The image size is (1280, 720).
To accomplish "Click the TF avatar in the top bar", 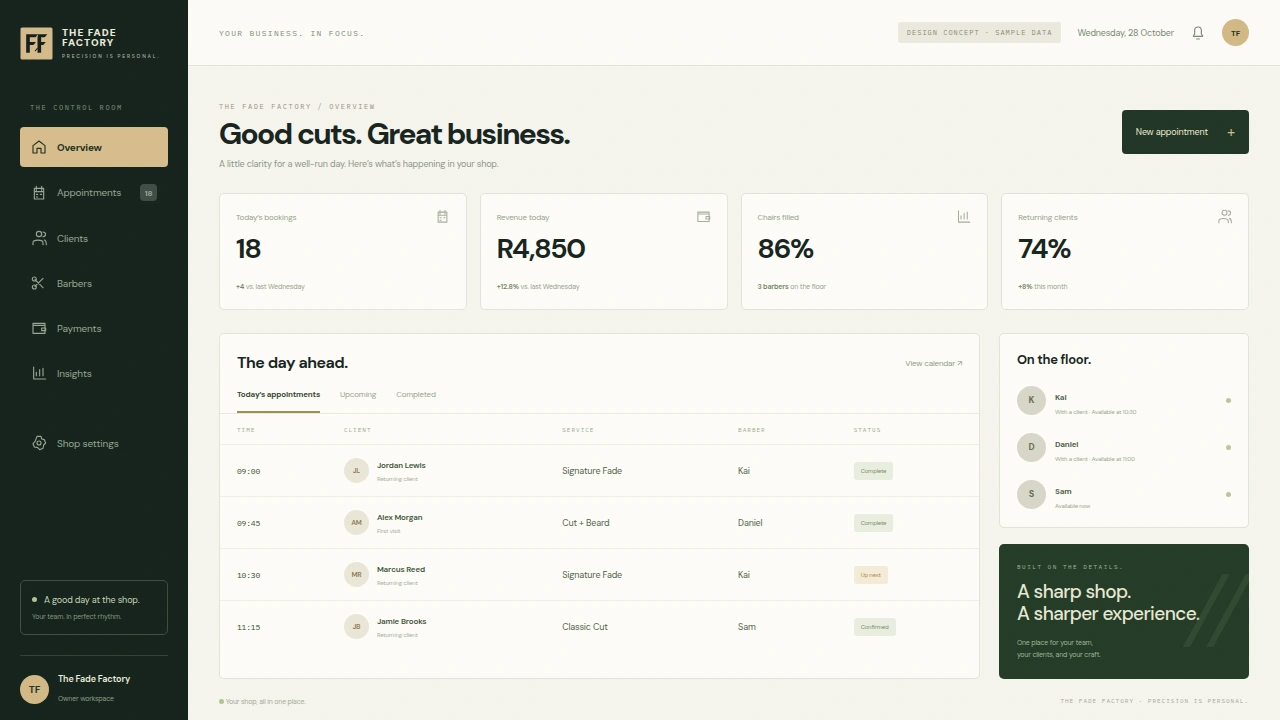I will point(1235,33).
